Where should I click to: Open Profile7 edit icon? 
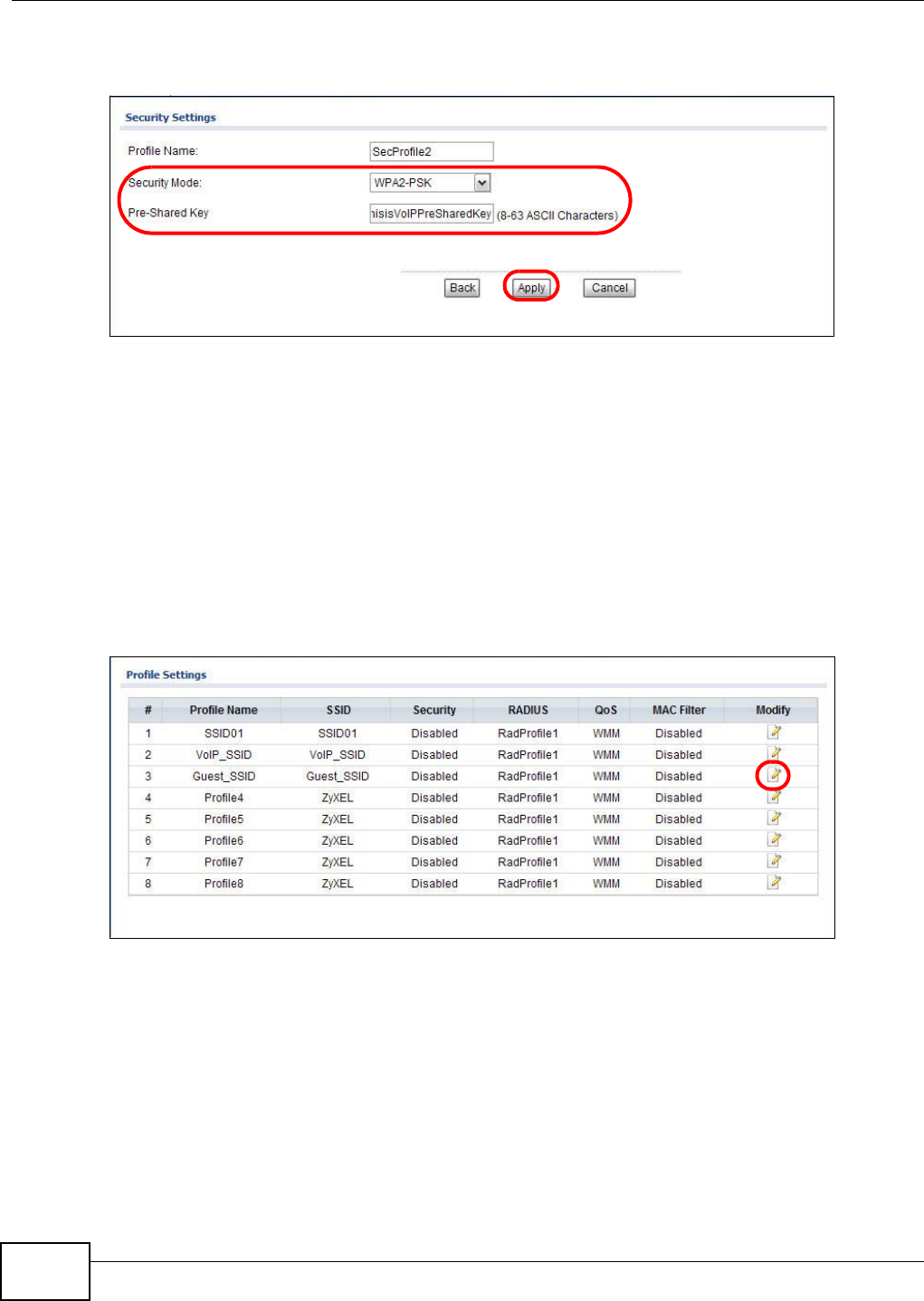(x=774, y=861)
